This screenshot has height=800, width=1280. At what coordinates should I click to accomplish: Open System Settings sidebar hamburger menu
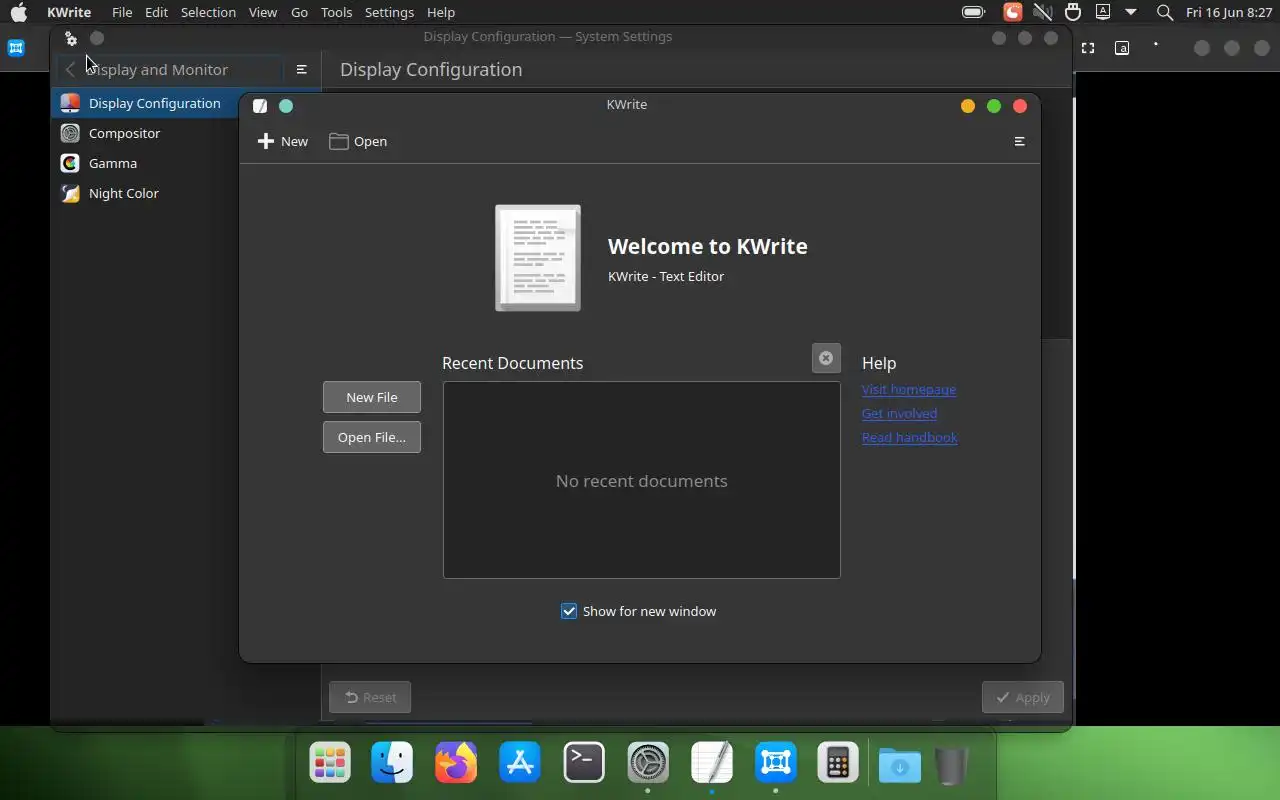(301, 69)
